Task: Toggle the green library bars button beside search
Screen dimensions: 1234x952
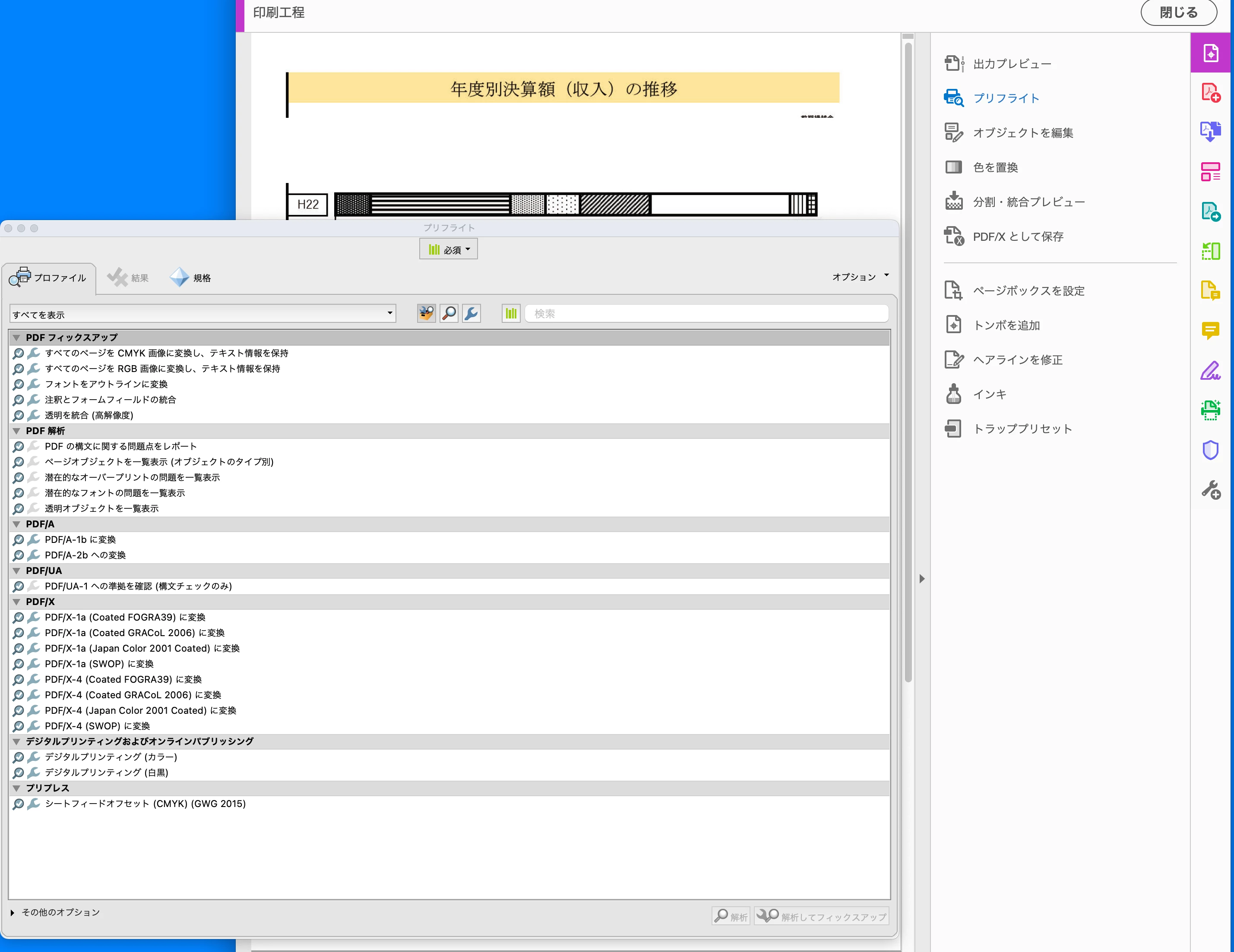Action: [511, 313]
